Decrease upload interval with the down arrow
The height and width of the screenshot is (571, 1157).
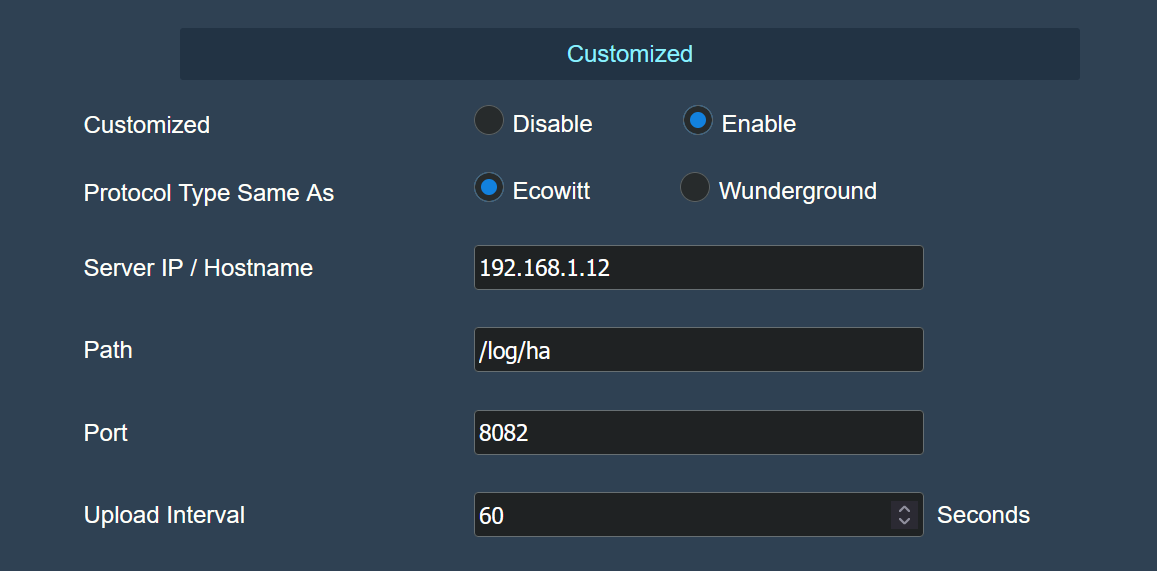point(904,521)
